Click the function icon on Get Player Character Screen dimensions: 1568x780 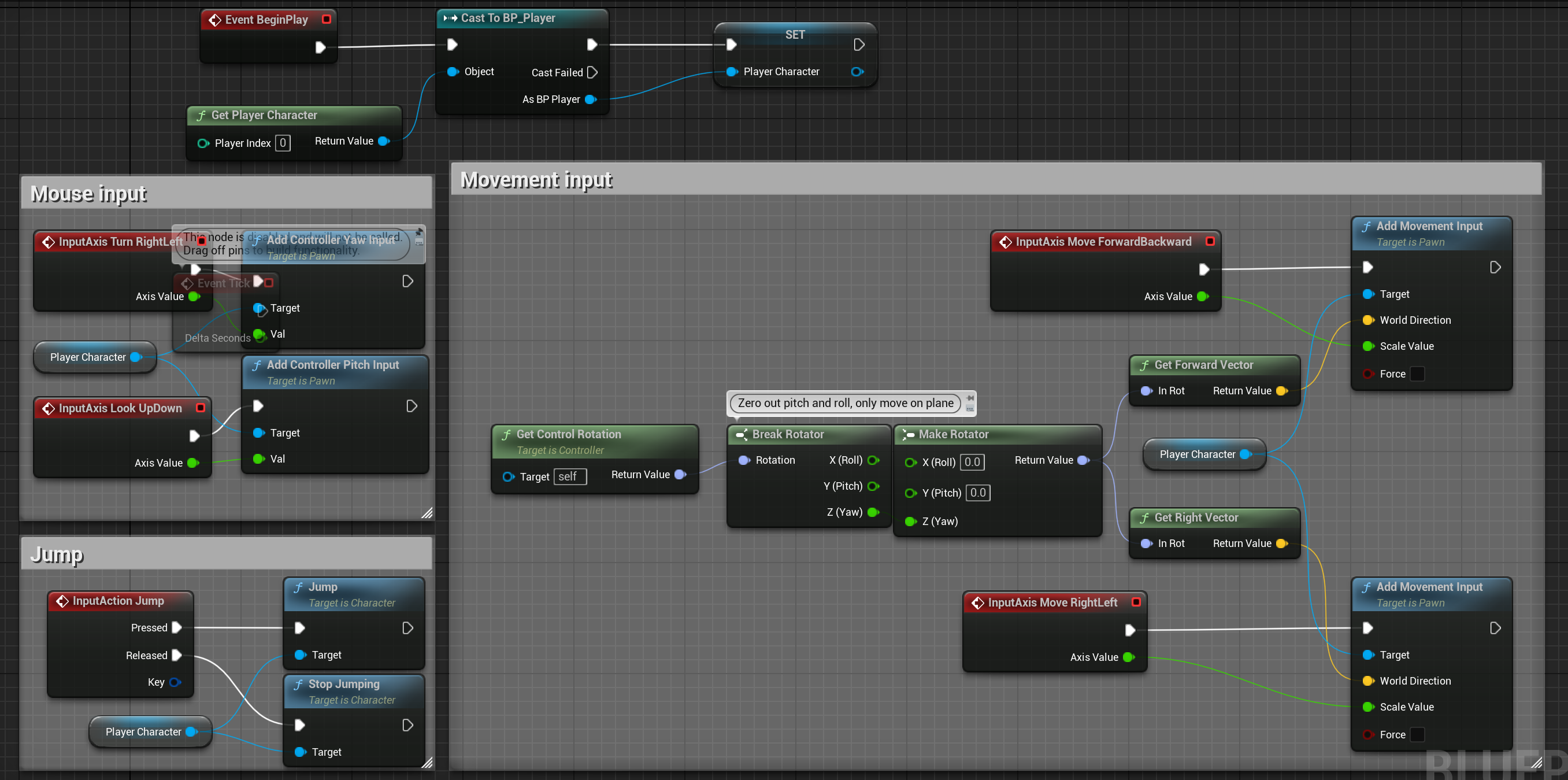pyautogui.click(x=202, y=114)
